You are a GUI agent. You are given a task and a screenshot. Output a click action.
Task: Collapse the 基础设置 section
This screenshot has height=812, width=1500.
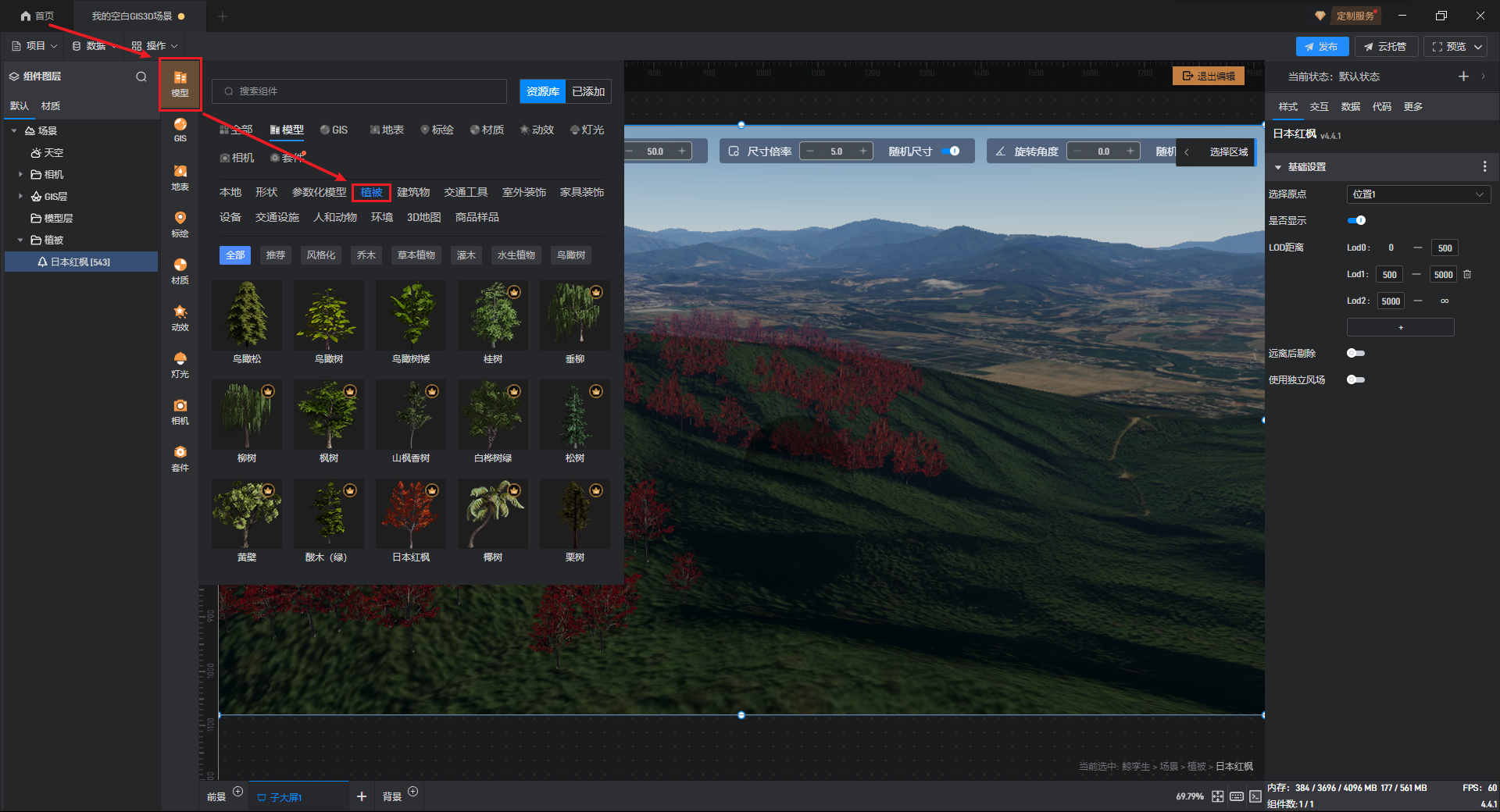click(x=1278, y=167)
